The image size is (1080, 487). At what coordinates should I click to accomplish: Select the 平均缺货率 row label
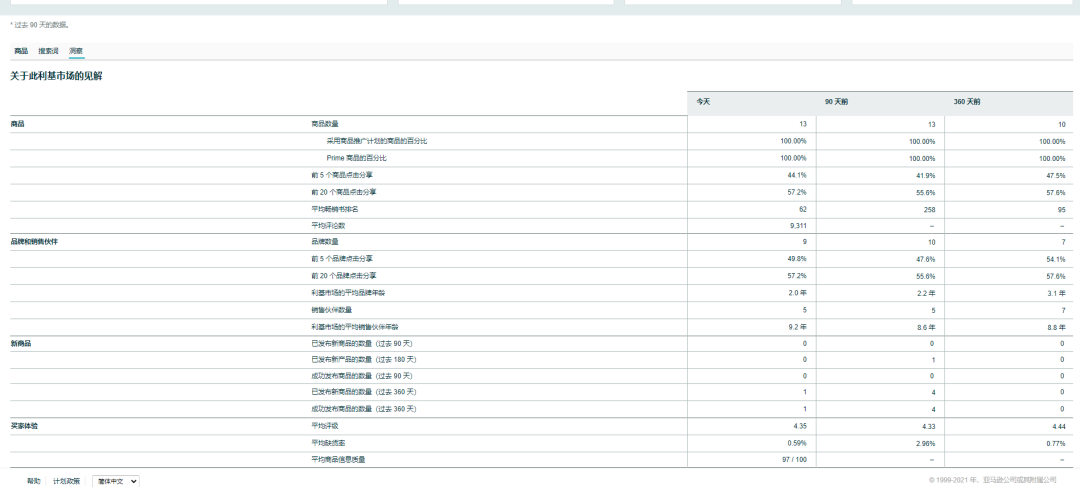[328, 442]
